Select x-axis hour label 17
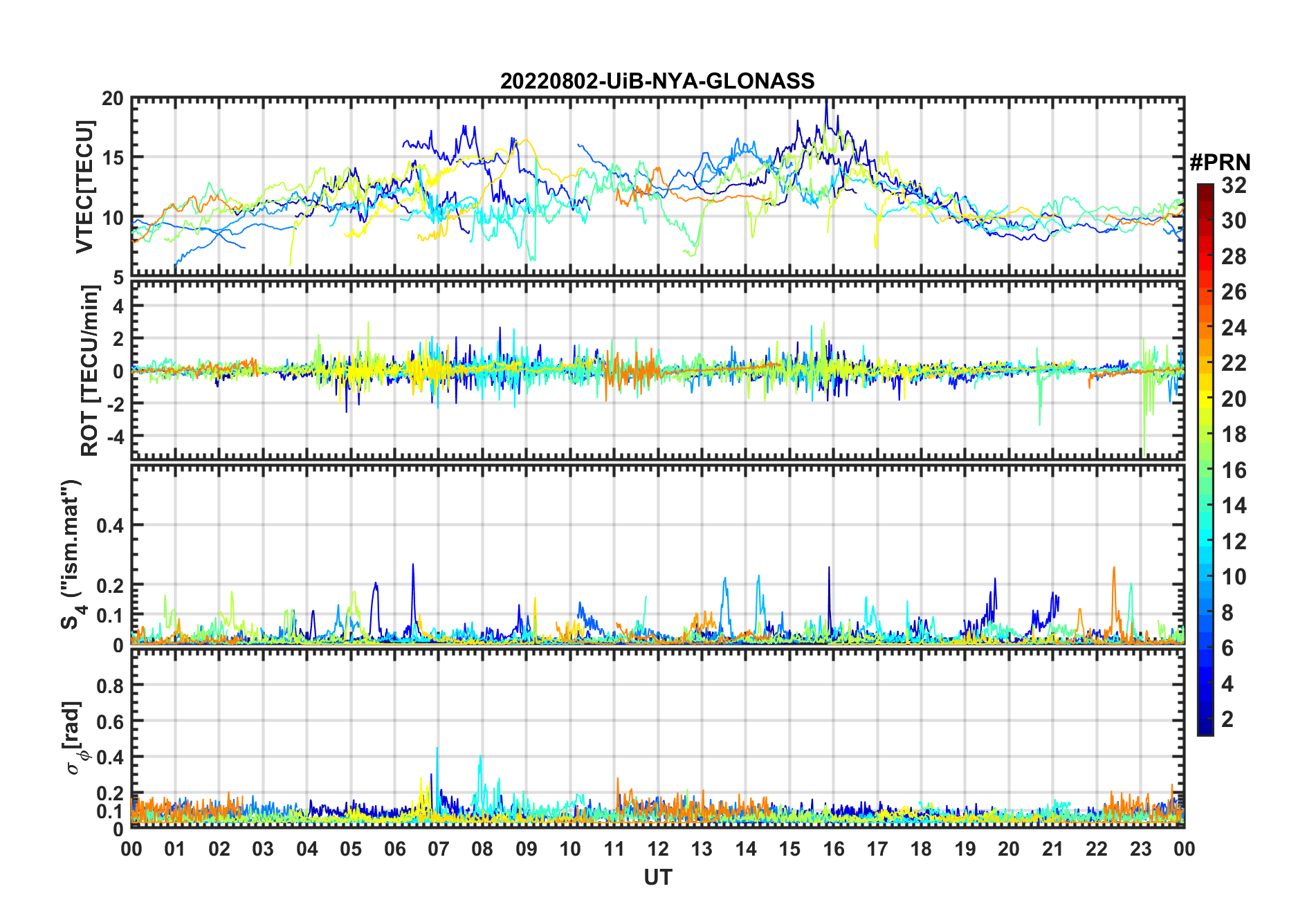This screenshot has height=920, width=1316. 877,849
